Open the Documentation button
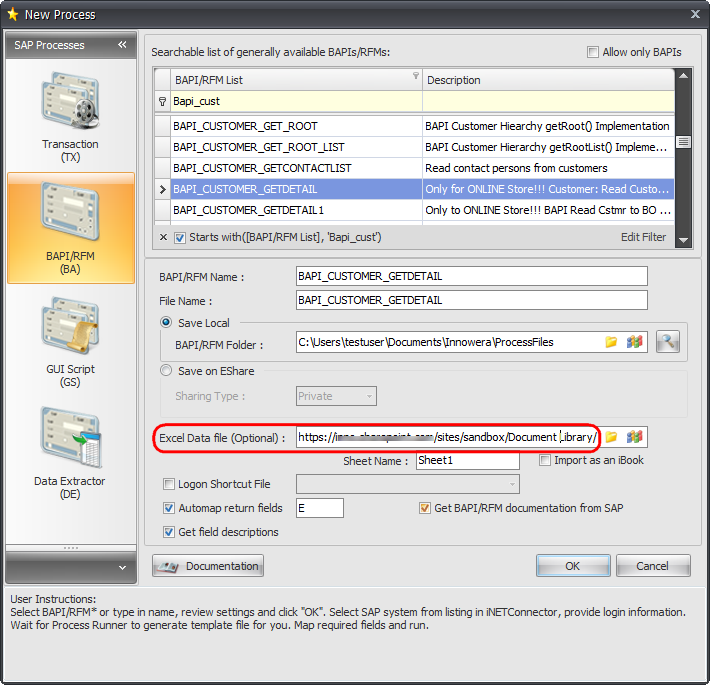Viewport: 710px width, 685px height. [208, 566]
